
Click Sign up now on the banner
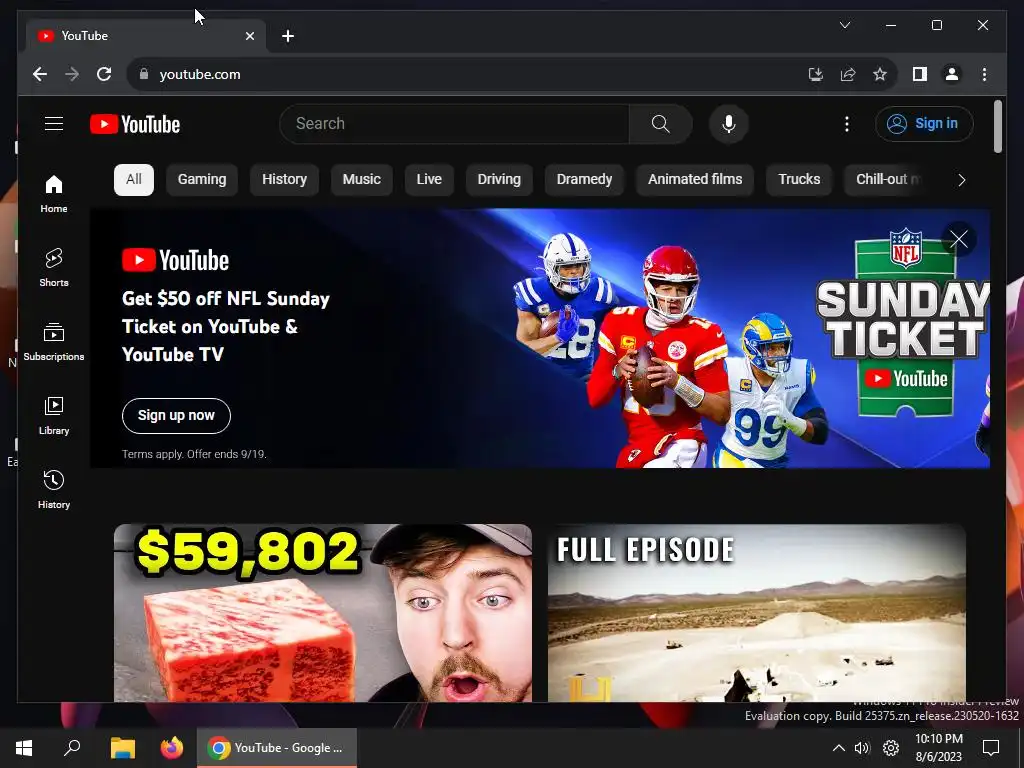tap(176, 415)
